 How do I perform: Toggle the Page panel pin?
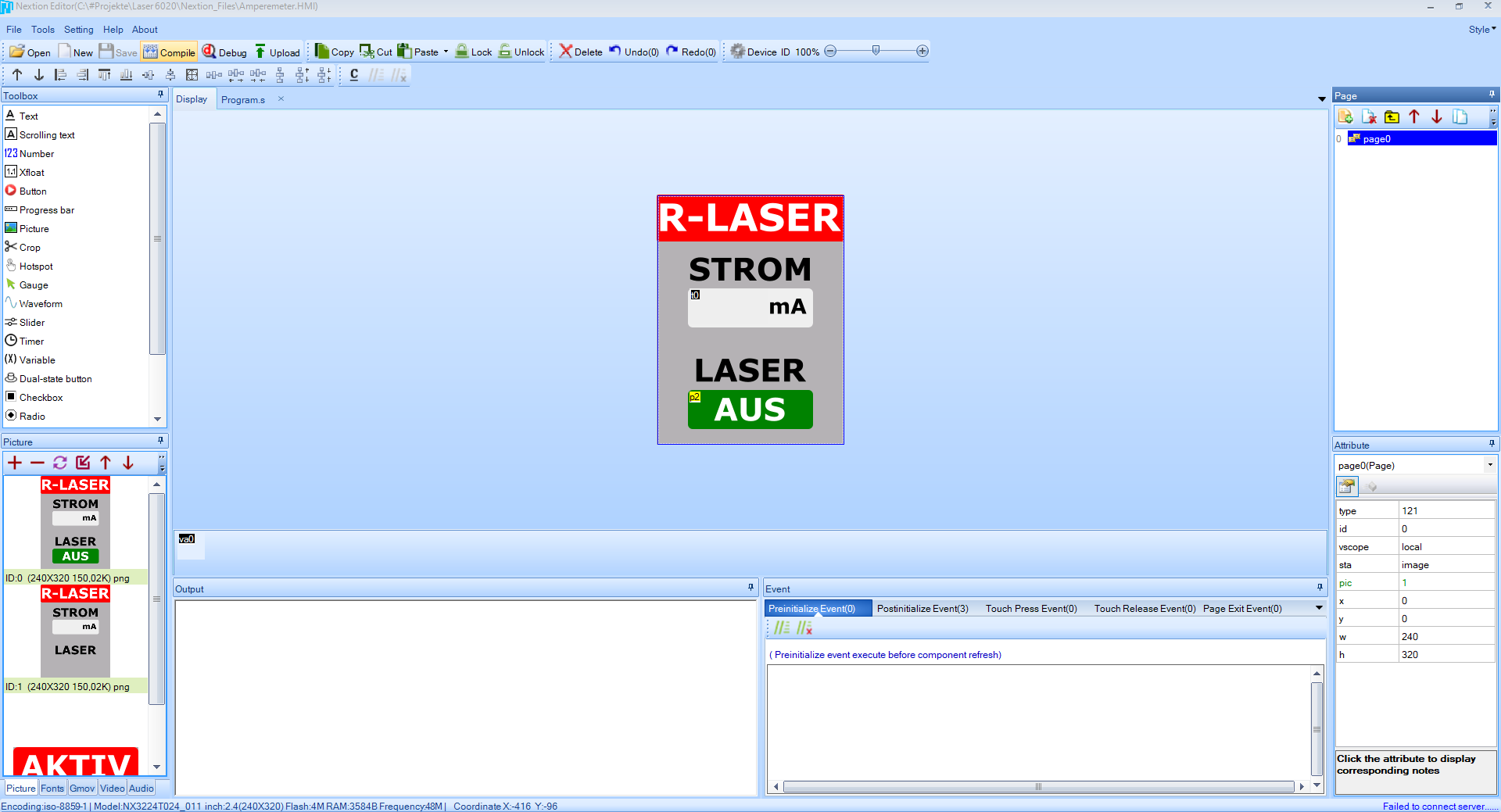(1492, 95)
